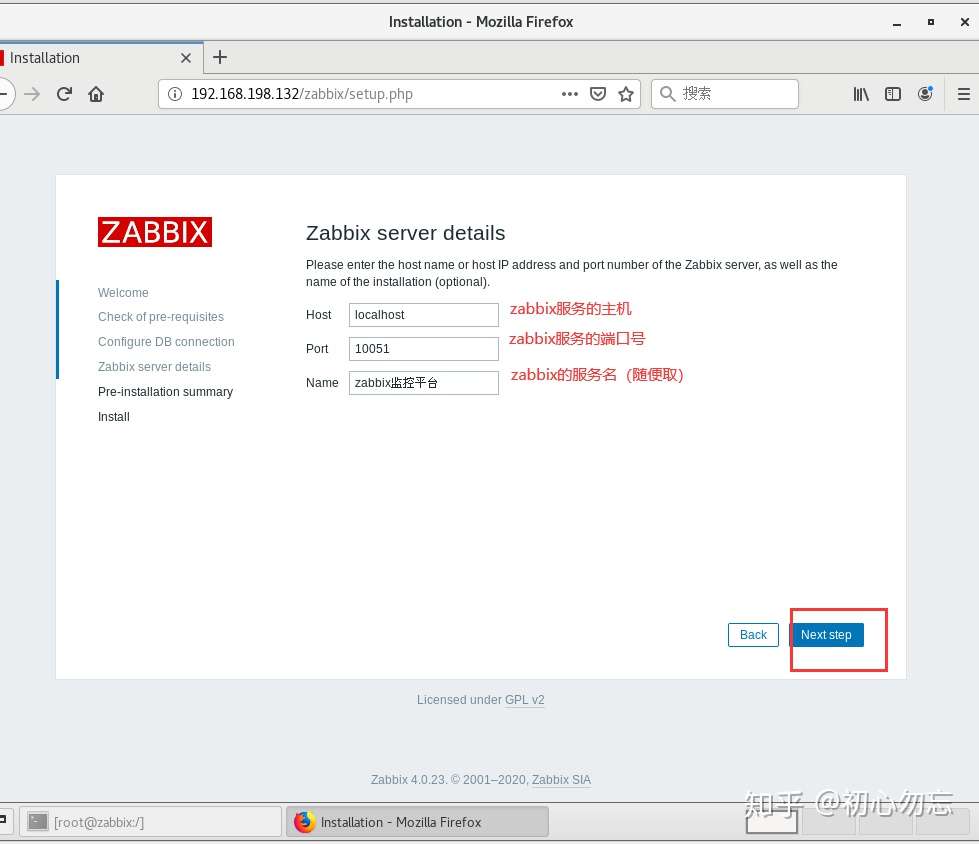The width and height of the screenshot is (979, 844).
Task: Switch to Firefox Installation taskbar item
Action: [417, 822]
